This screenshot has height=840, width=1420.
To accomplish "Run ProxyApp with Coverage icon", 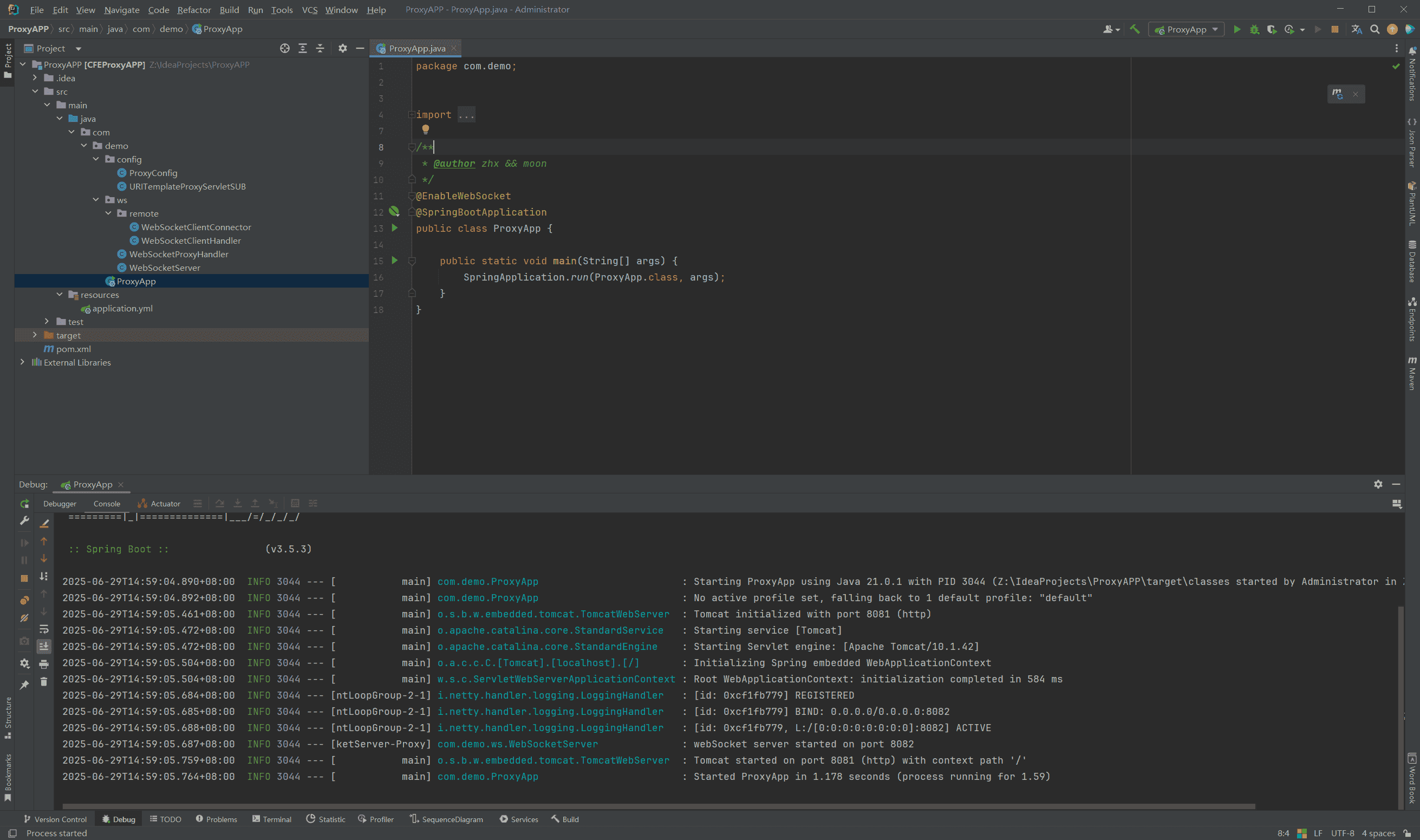I will tap(1272, 29).
